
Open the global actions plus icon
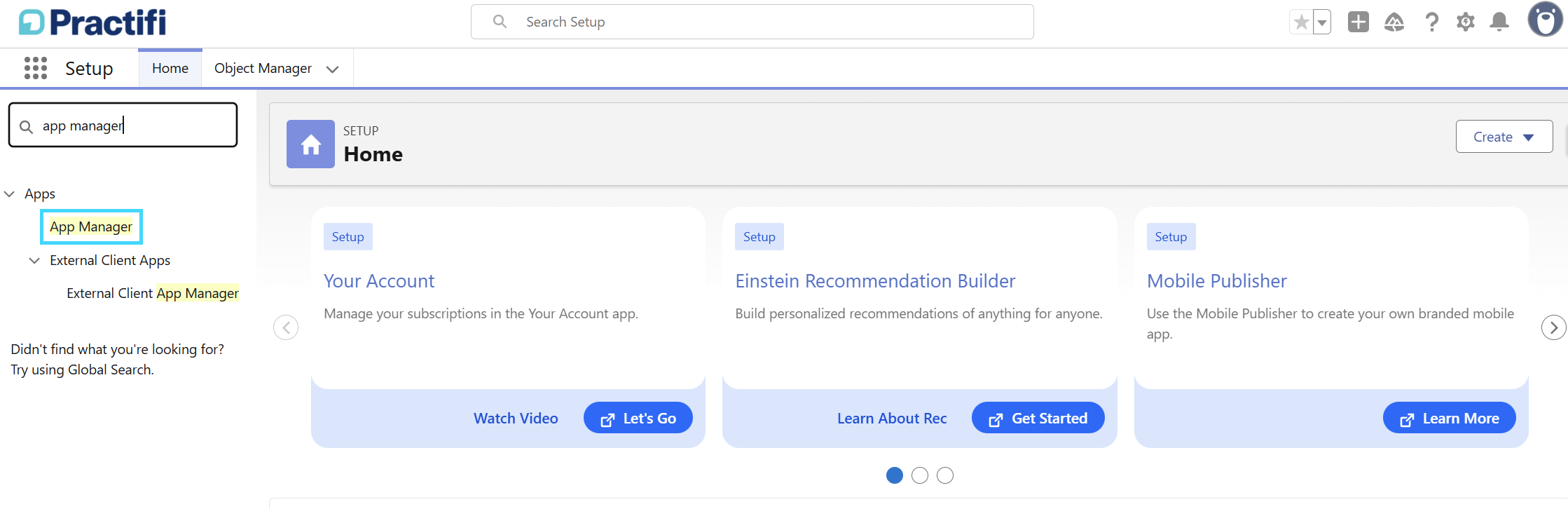1358,22
